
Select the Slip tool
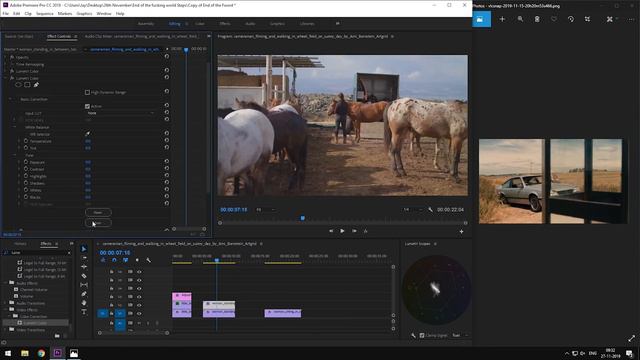[84, 285]
